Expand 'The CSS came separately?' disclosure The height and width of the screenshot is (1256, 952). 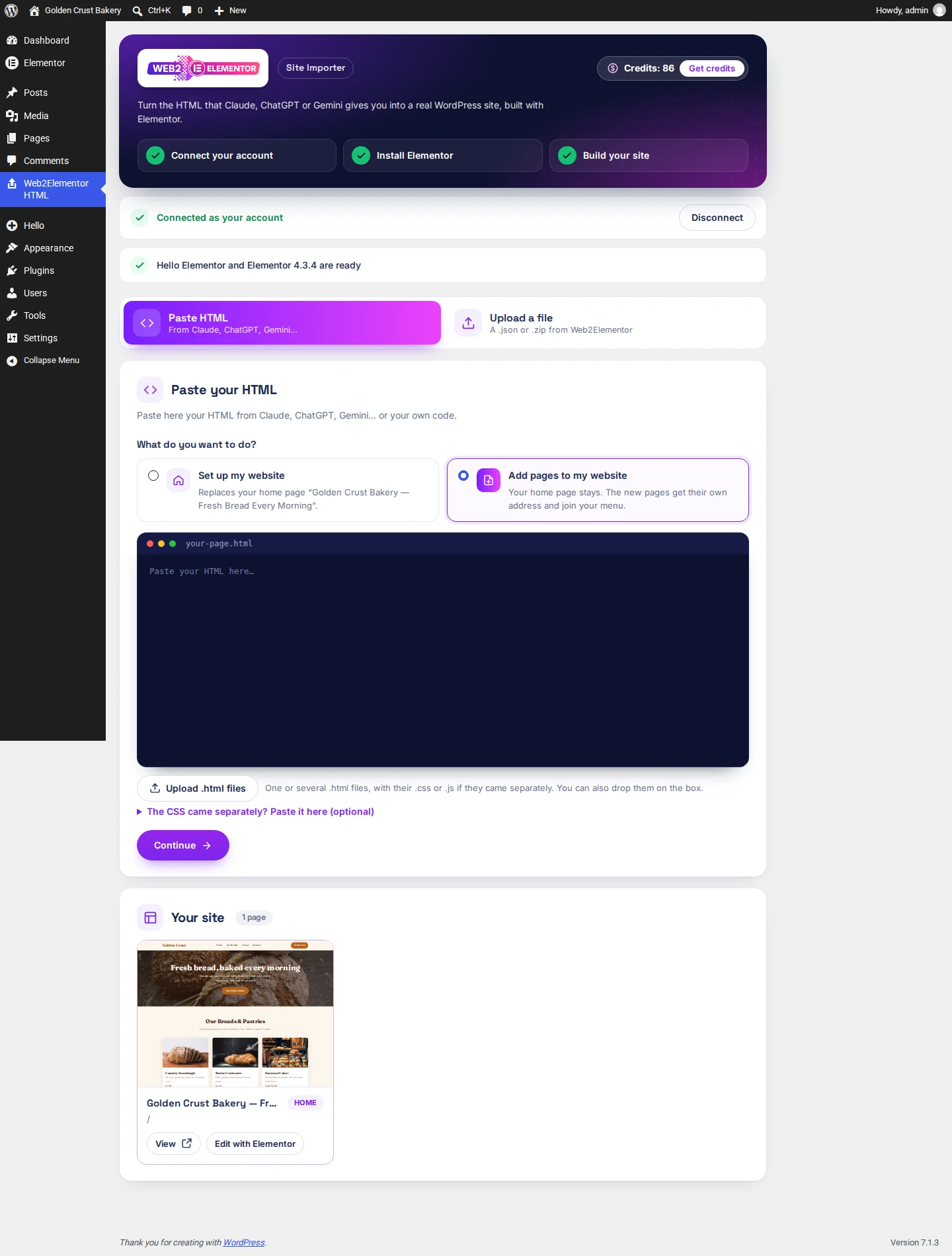(255, 812)
